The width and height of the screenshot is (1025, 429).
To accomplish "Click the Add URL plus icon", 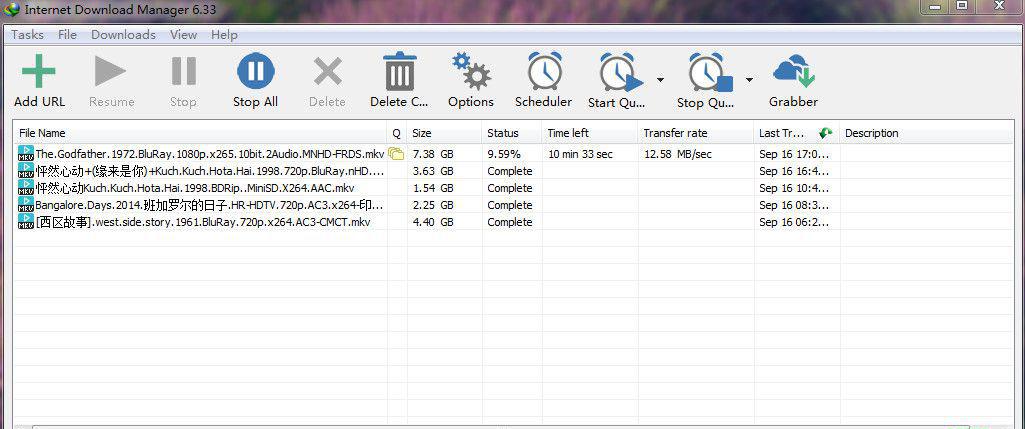I will (x=39, y=71).
